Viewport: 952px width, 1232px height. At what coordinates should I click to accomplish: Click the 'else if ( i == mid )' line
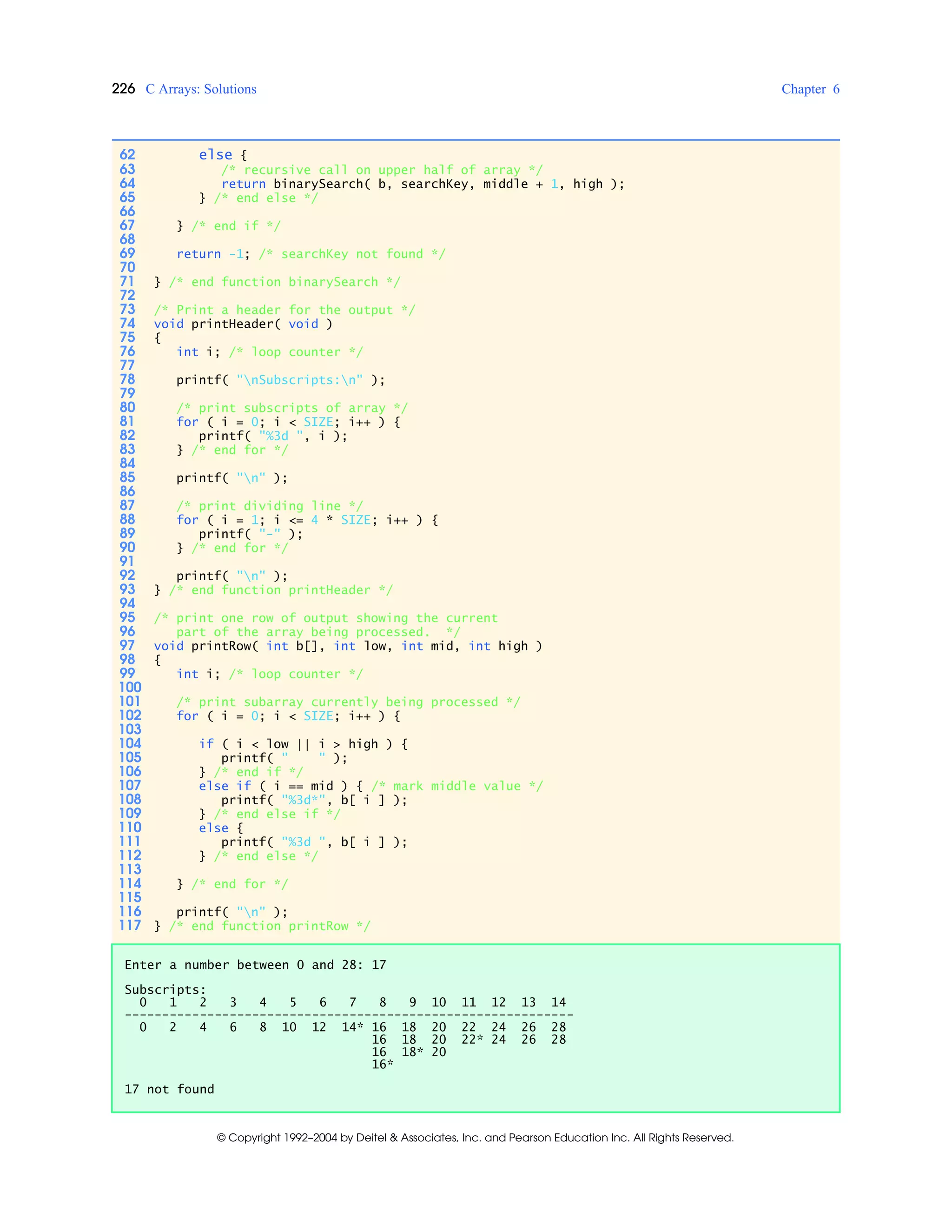click(x=281, y=786)
